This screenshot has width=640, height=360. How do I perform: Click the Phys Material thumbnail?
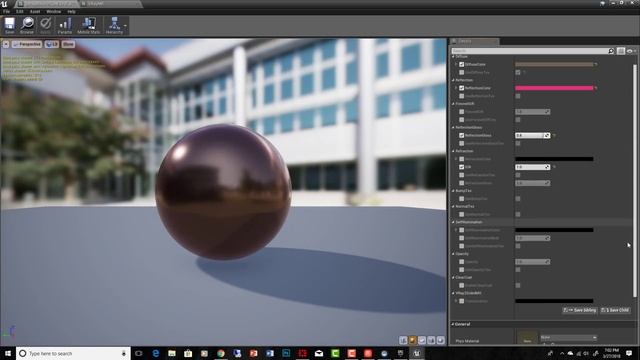coord(527,338)
